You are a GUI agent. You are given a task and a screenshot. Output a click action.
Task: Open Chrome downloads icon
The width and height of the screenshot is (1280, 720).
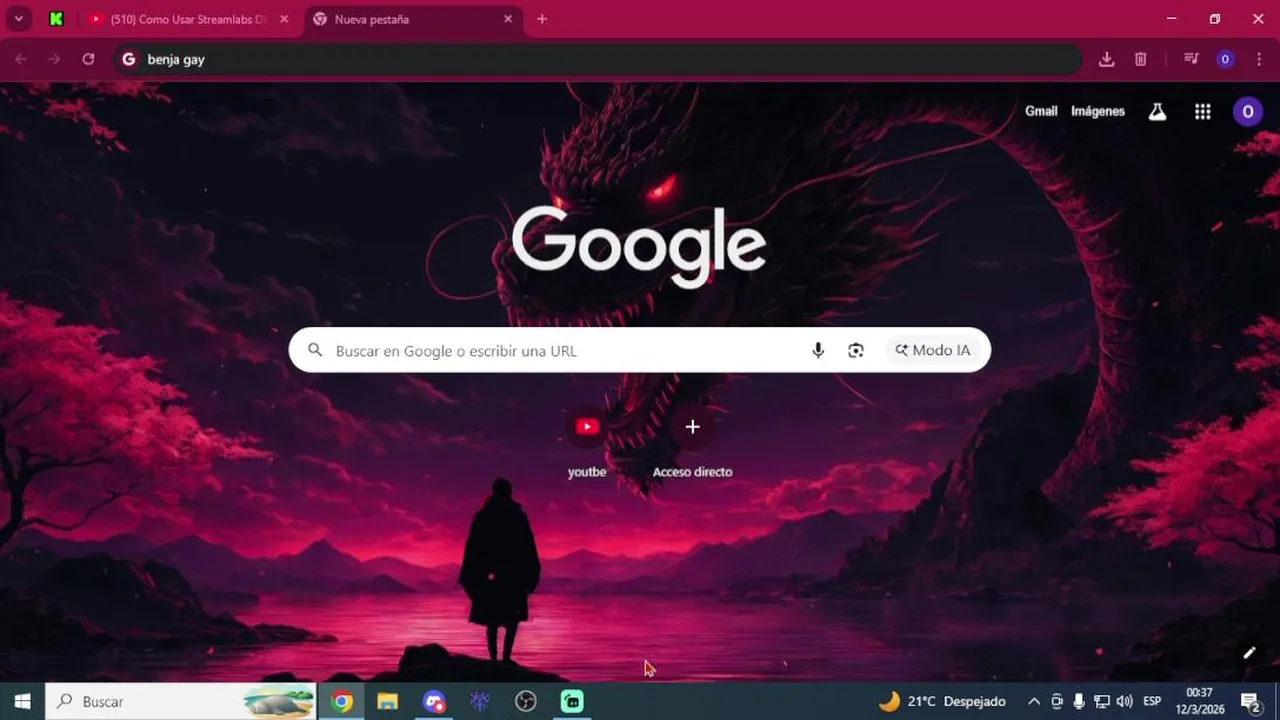1106,59
